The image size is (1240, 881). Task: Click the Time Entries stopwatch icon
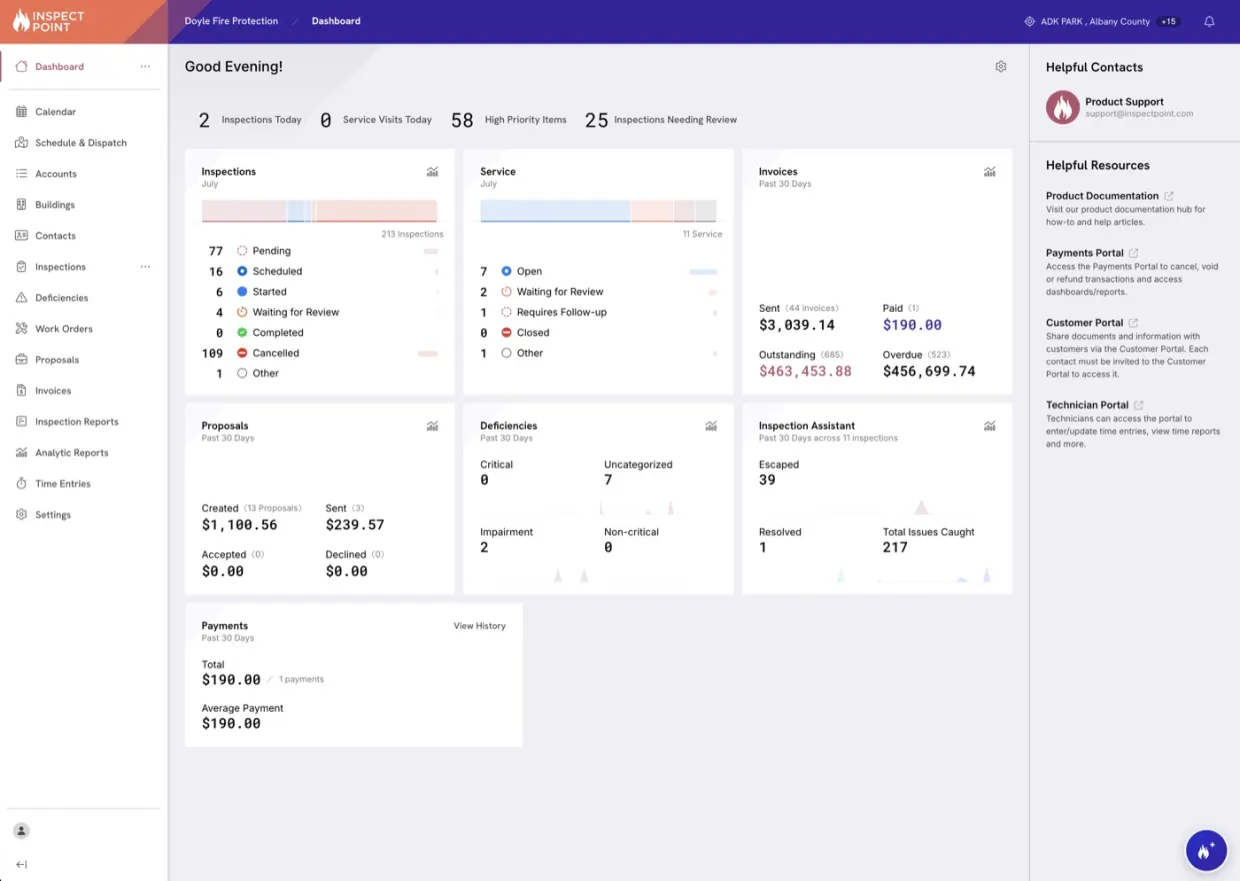pos(21,484)
